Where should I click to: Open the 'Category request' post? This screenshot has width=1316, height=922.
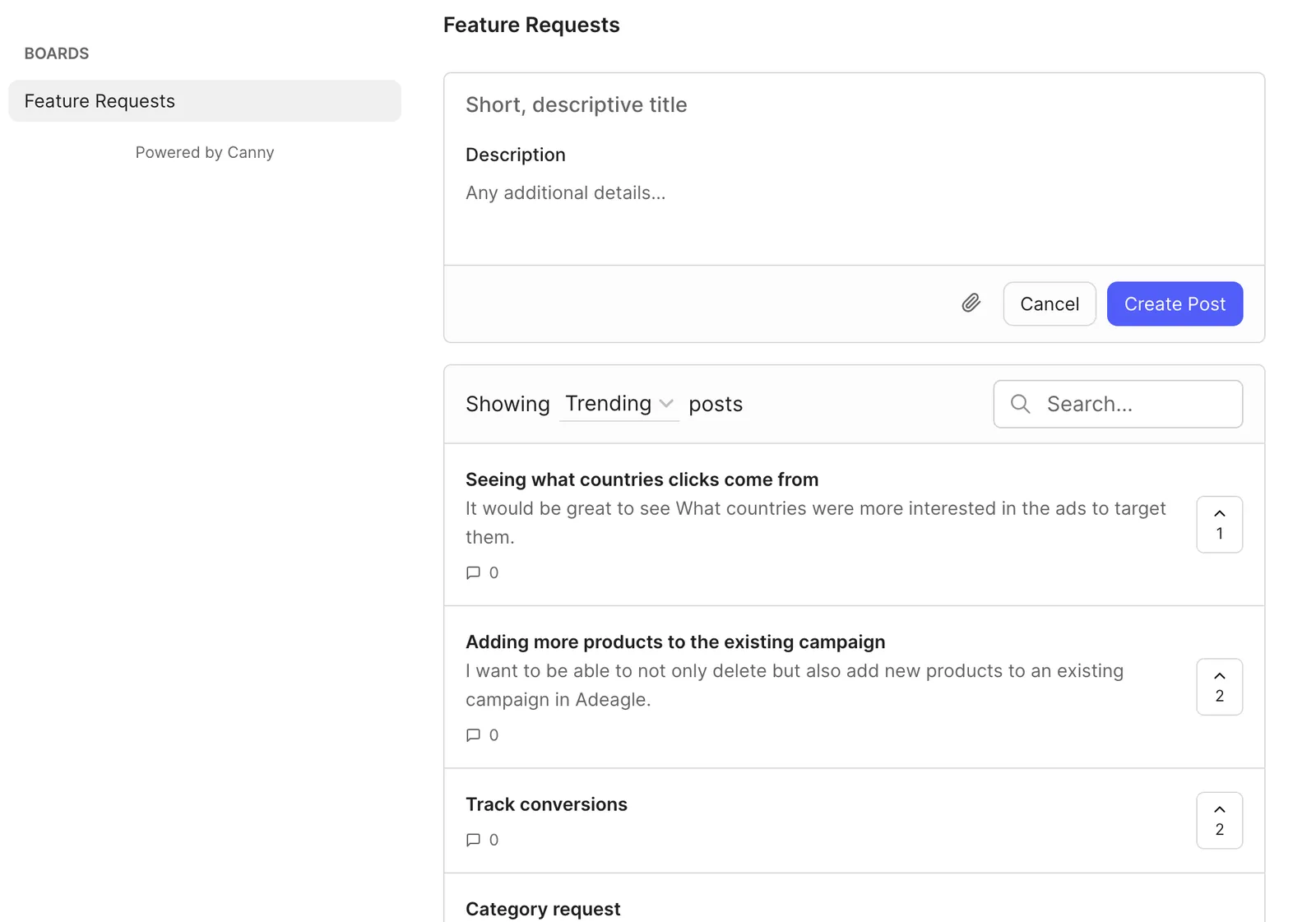[543, 909]
